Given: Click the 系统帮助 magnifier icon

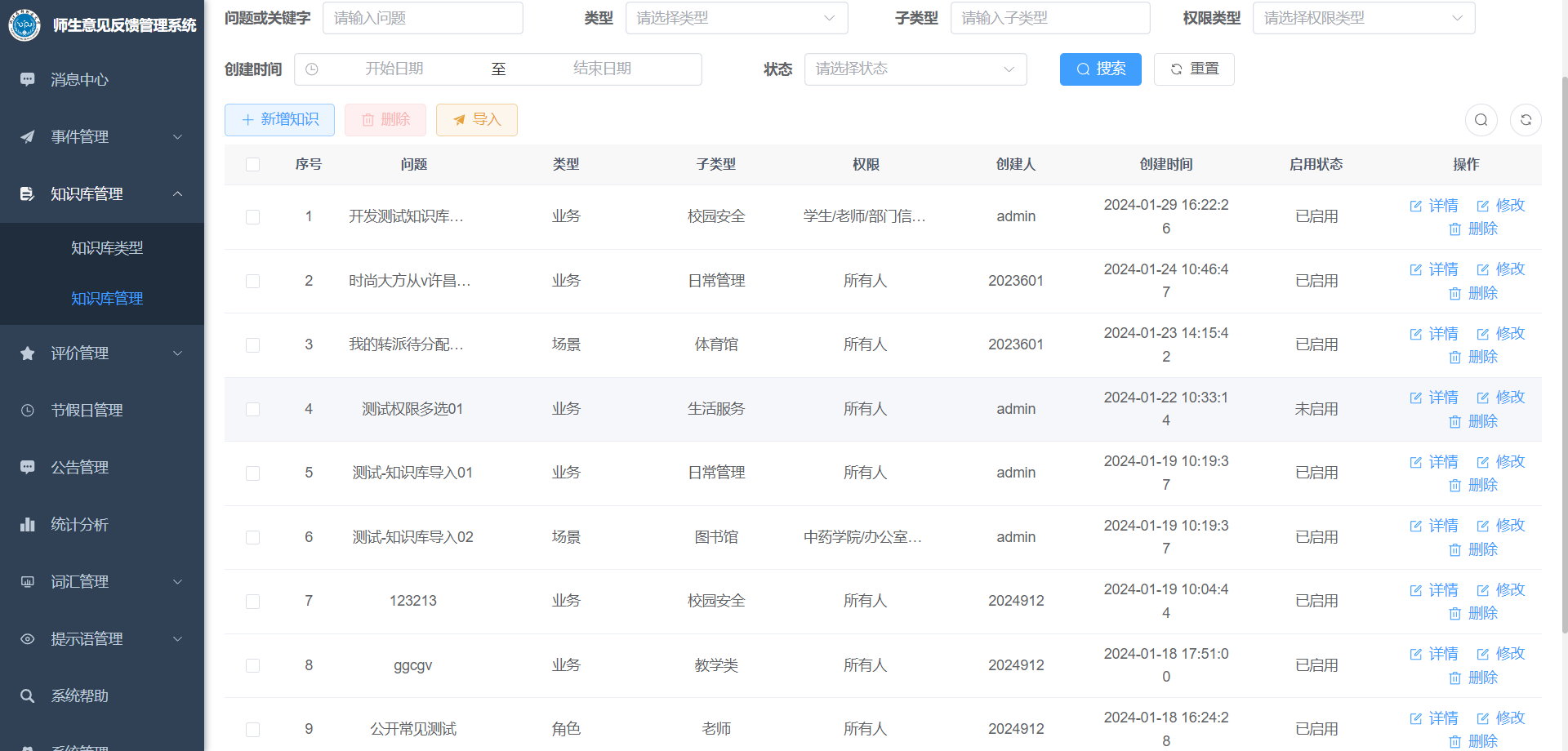Looking at the screenshot, I should coord(28,695).
